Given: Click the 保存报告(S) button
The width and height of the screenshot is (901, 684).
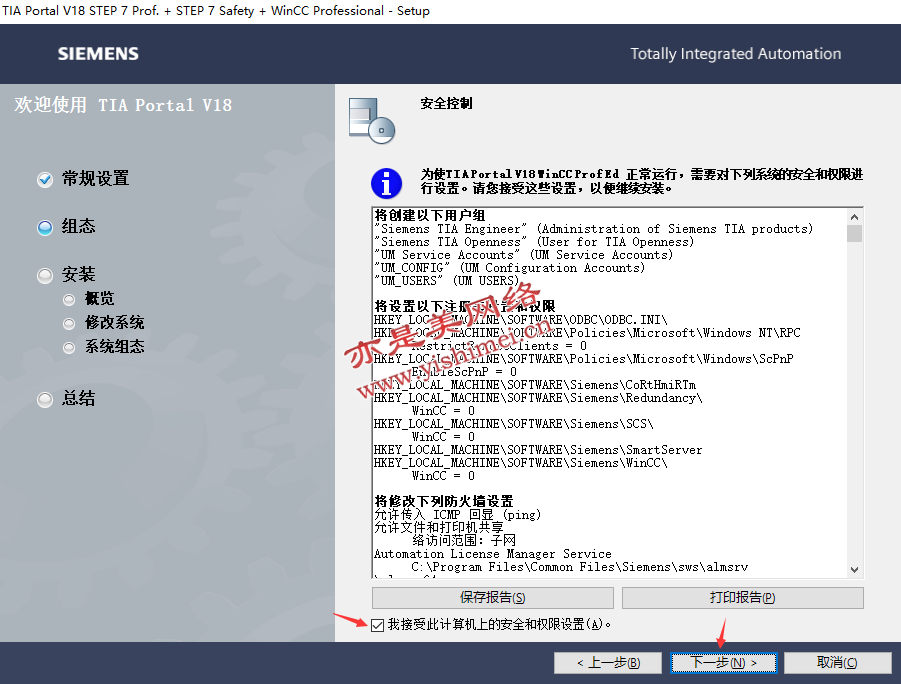Looking at the screenshot, I should click(x=492, y=598).
